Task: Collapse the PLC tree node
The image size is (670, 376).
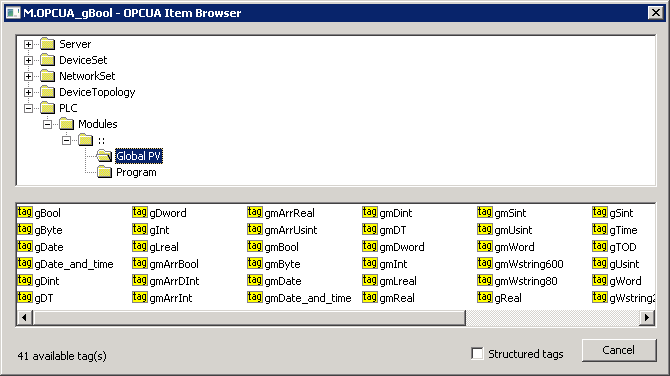Action: pyautogui.click(x=28, y=108)
